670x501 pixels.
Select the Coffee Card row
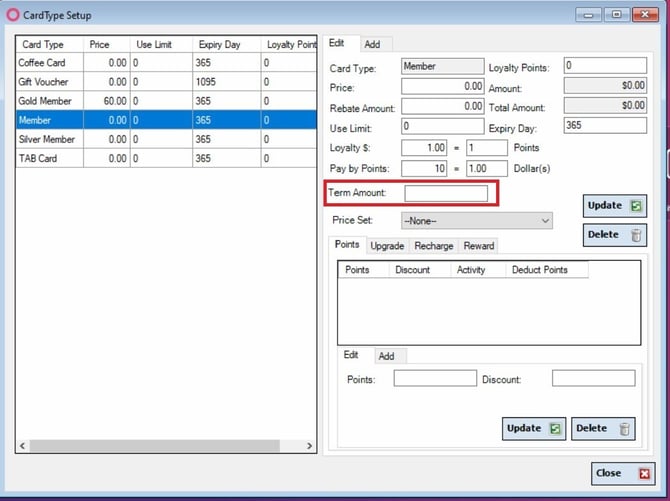[x=166, y=63]
